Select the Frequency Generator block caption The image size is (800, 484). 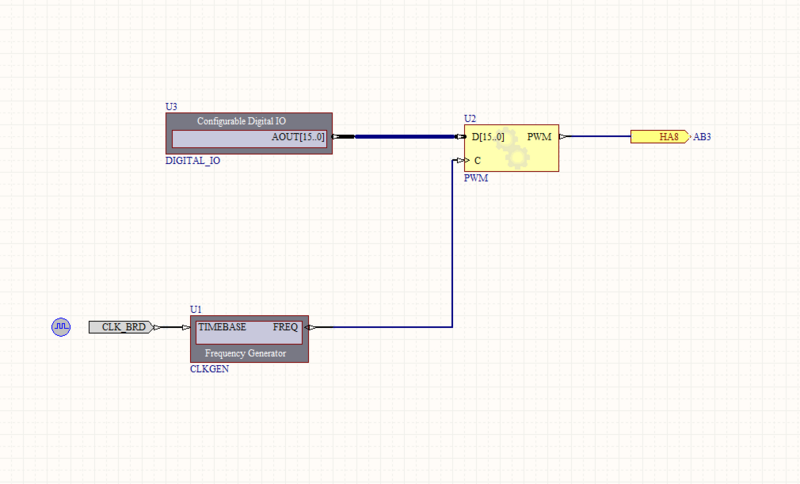pos(245,353)
